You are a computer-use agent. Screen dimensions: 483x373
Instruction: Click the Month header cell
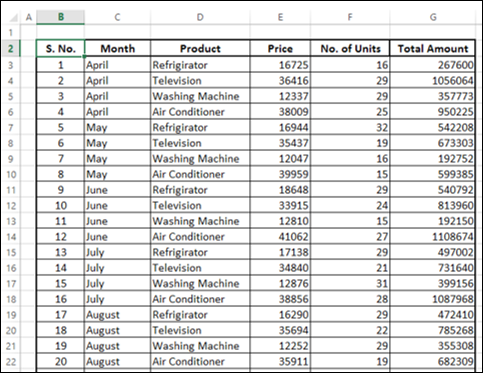point(117,48)
